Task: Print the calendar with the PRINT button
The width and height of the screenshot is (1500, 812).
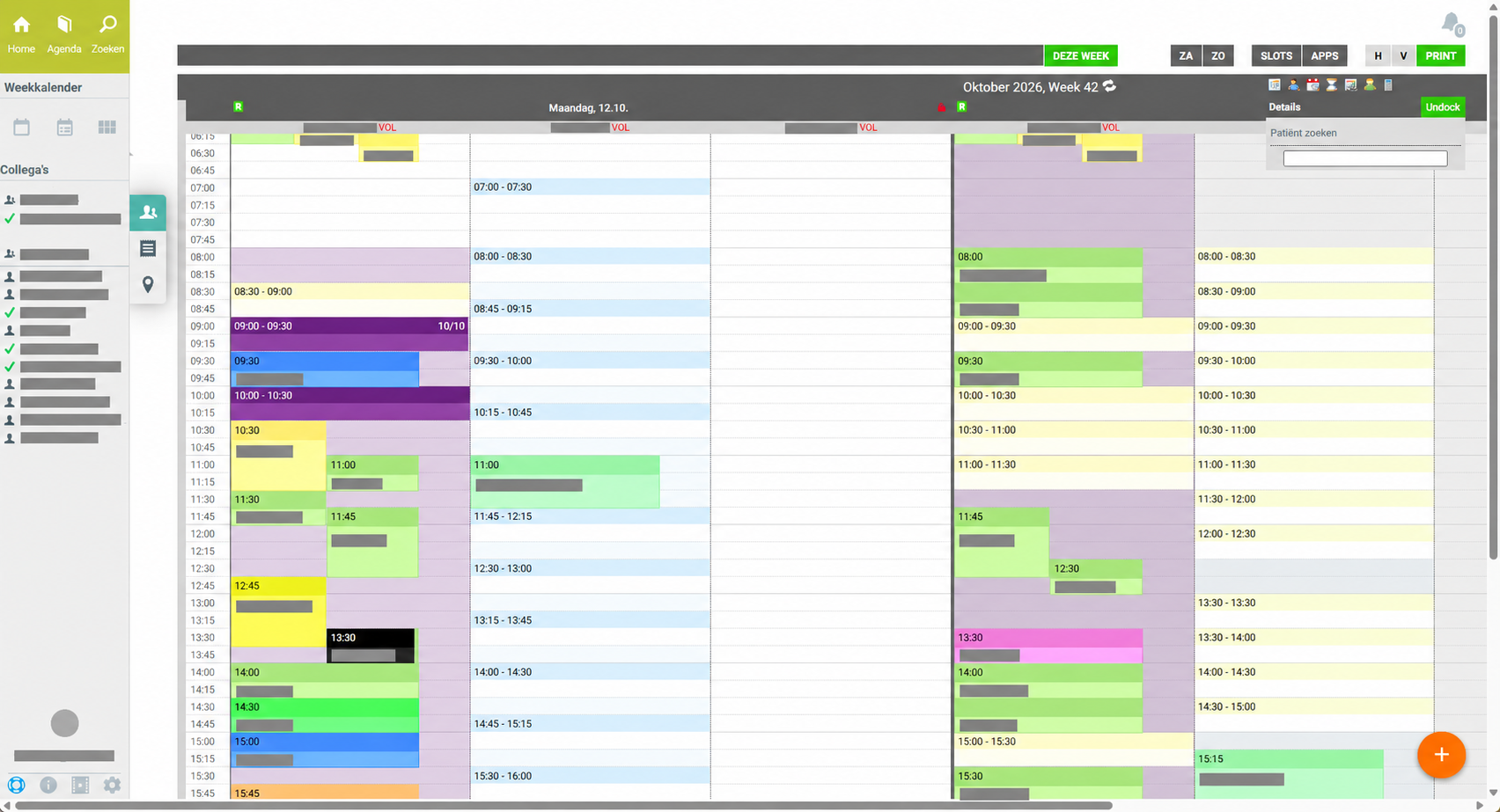Action: pos(1441,55)
